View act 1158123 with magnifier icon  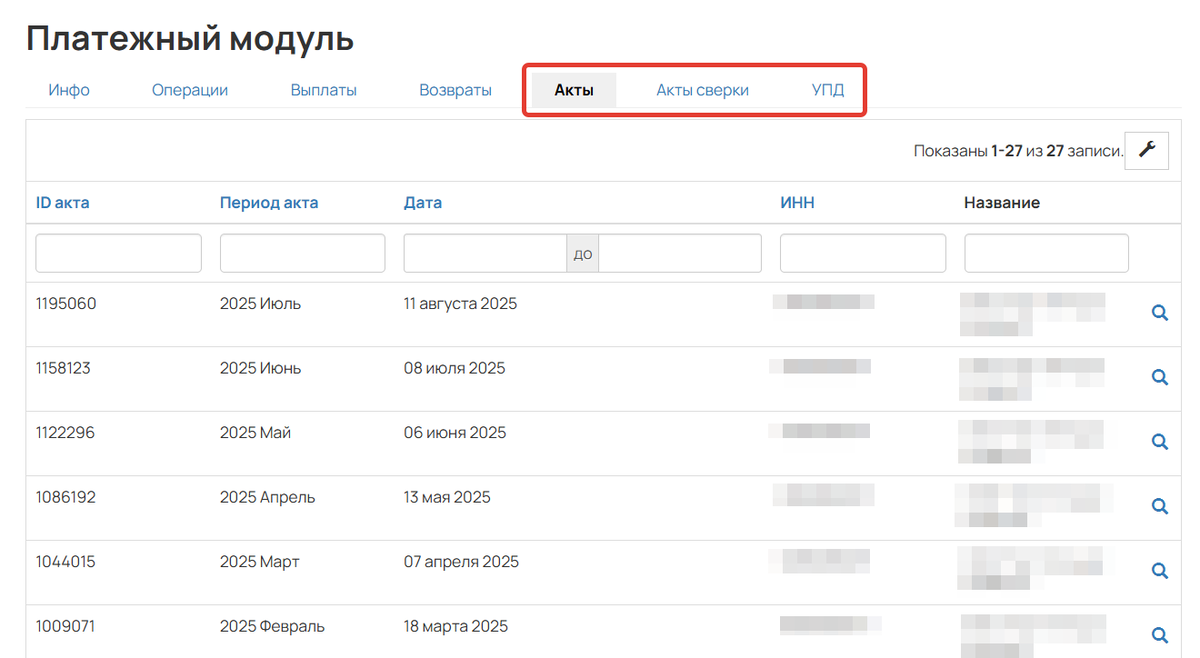click(1160, 377)
